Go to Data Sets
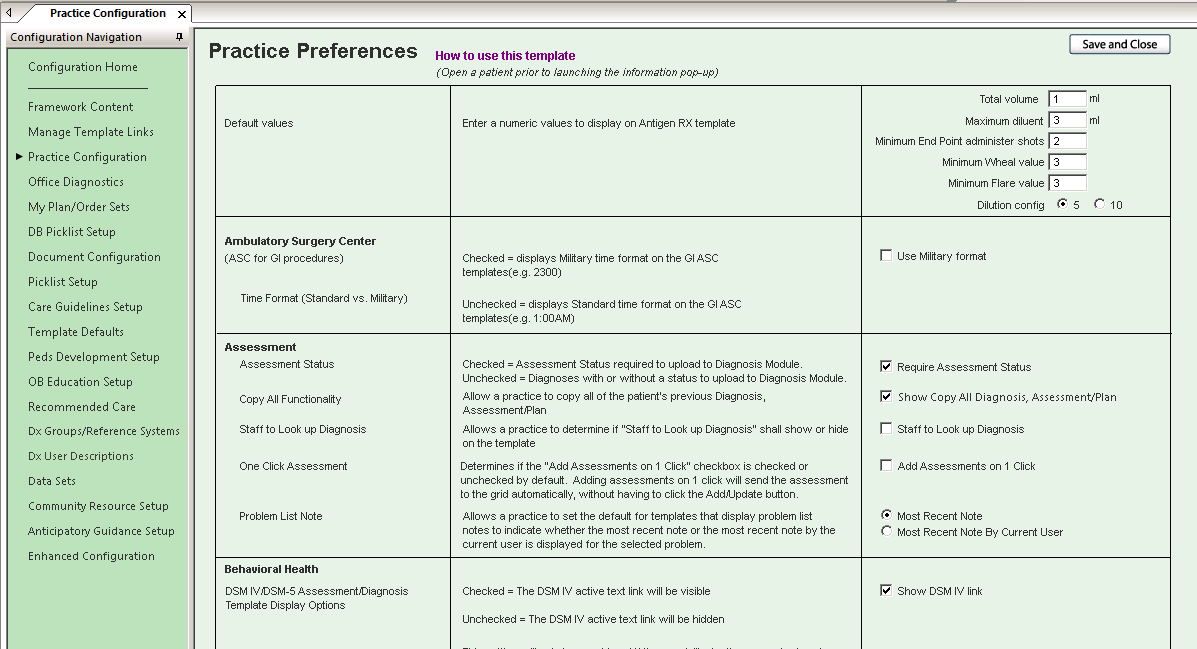 click(52, 481)
